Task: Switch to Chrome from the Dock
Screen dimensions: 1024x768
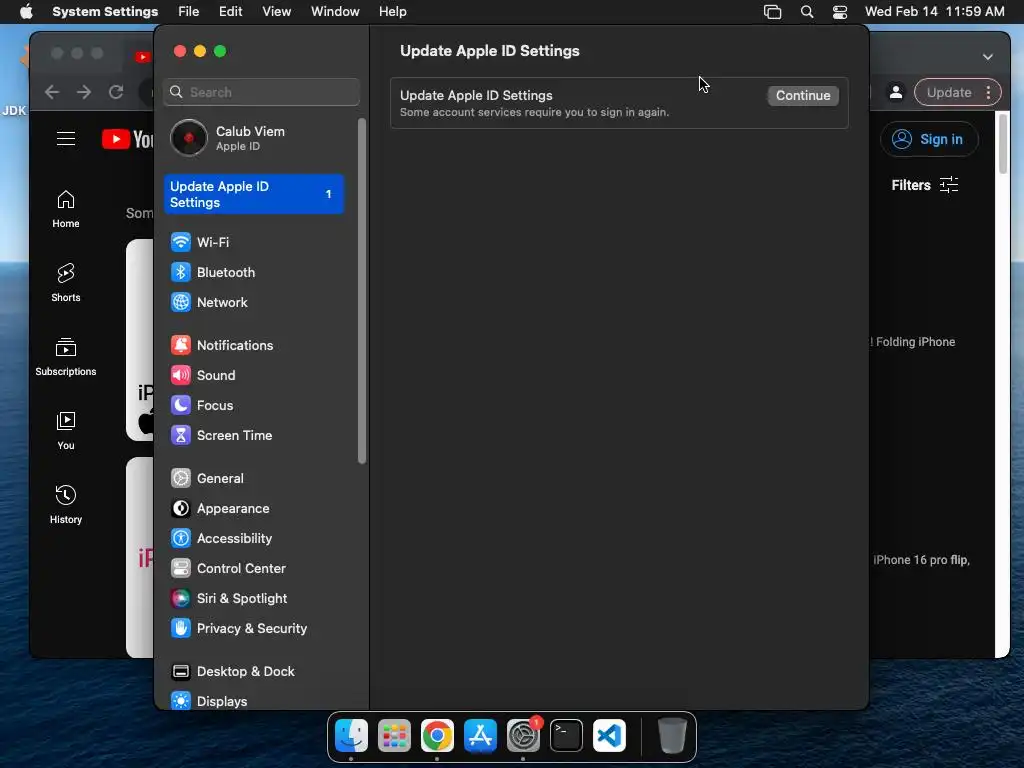Action: pos(438,735)
